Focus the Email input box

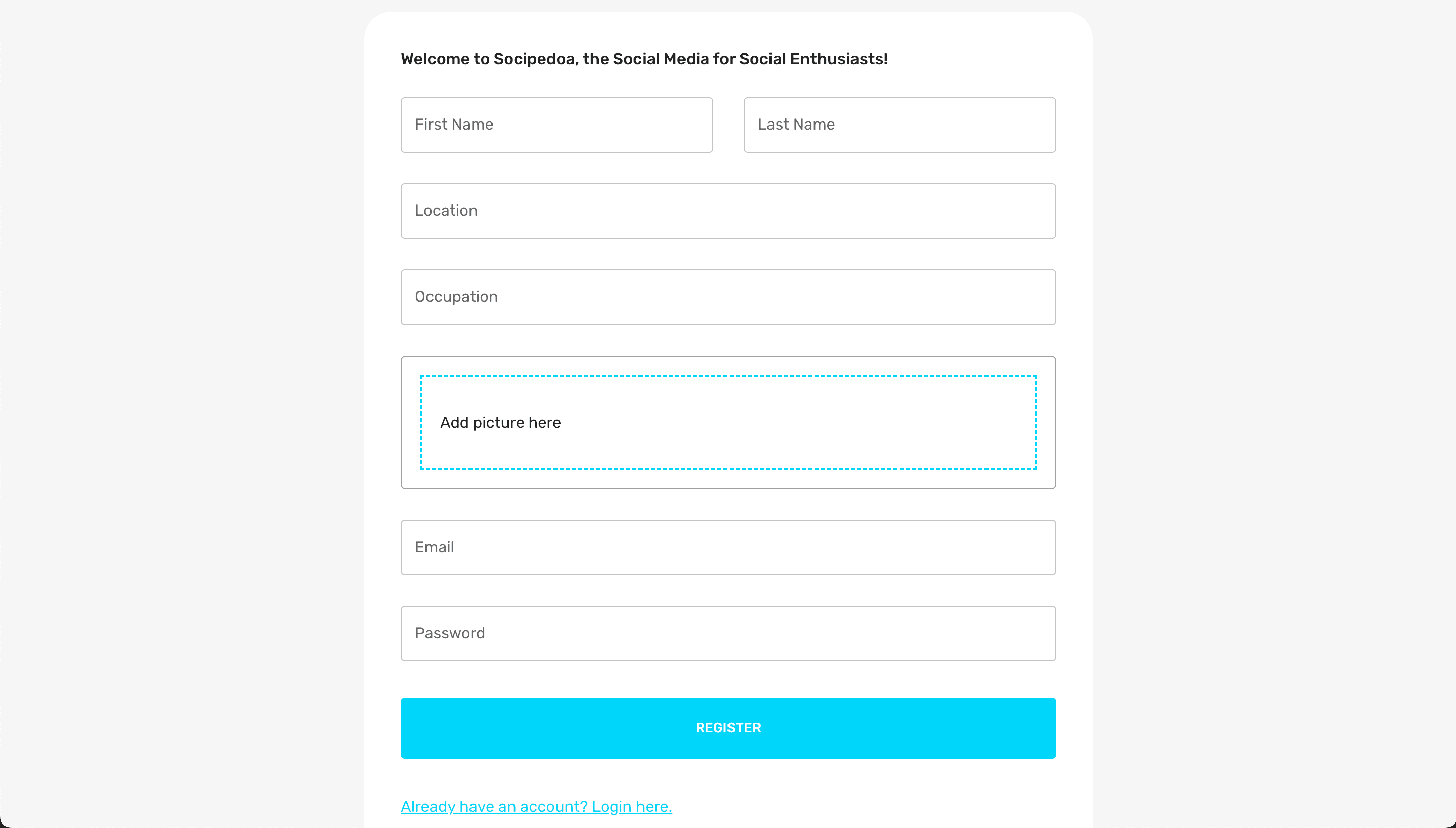[728, 547]
